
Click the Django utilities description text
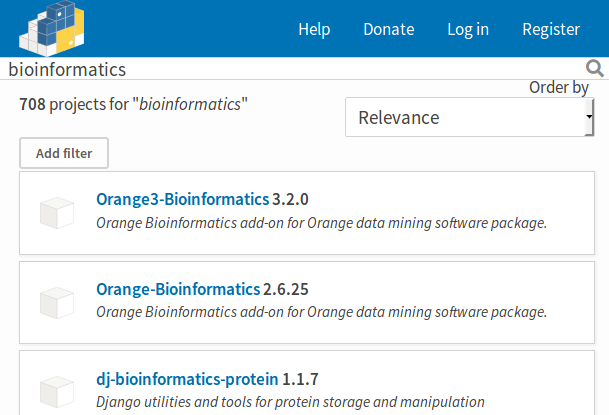coord(290,402)
